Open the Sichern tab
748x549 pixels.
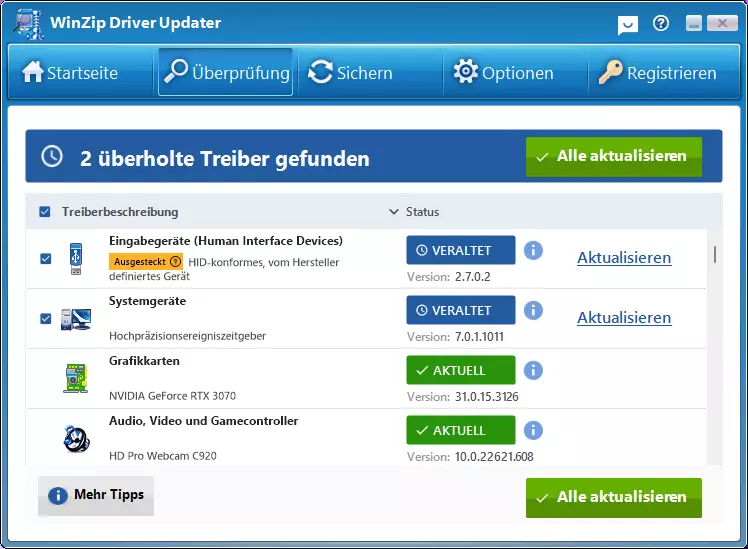371,73
